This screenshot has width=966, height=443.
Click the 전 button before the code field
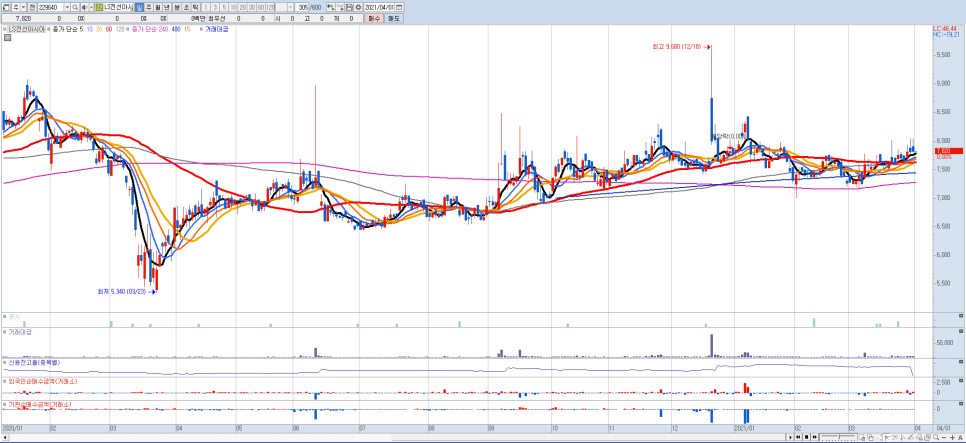pos(32,7)
